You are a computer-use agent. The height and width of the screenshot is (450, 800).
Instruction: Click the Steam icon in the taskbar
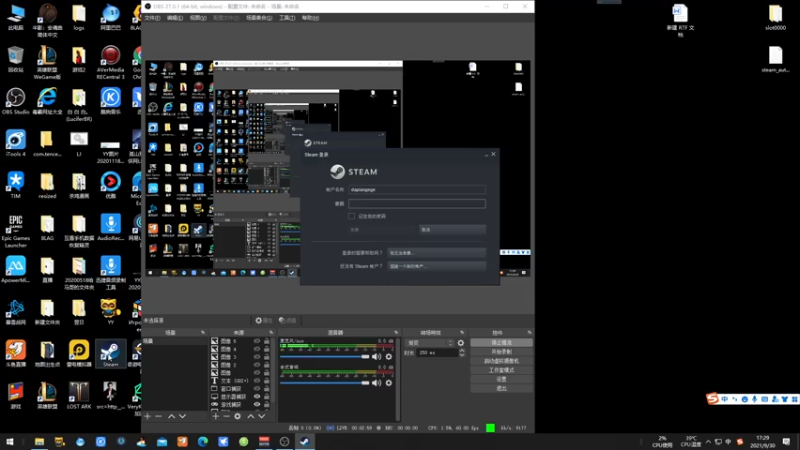305,442
